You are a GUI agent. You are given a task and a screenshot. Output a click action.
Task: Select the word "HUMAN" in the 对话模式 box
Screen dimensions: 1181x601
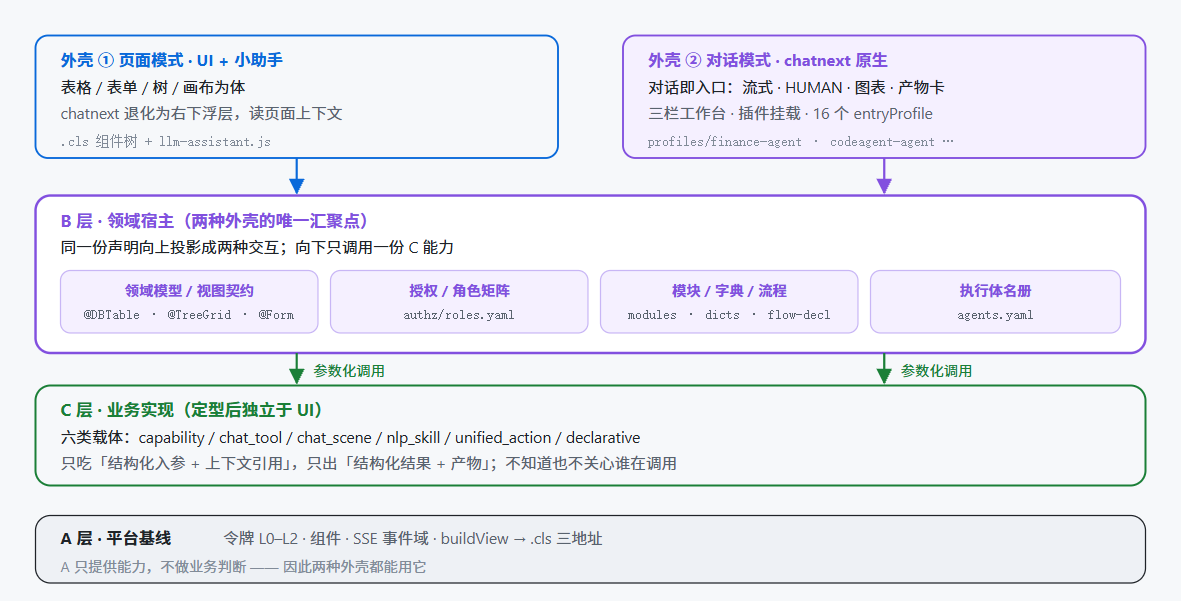pyautogui.click(x=813, y=87)
